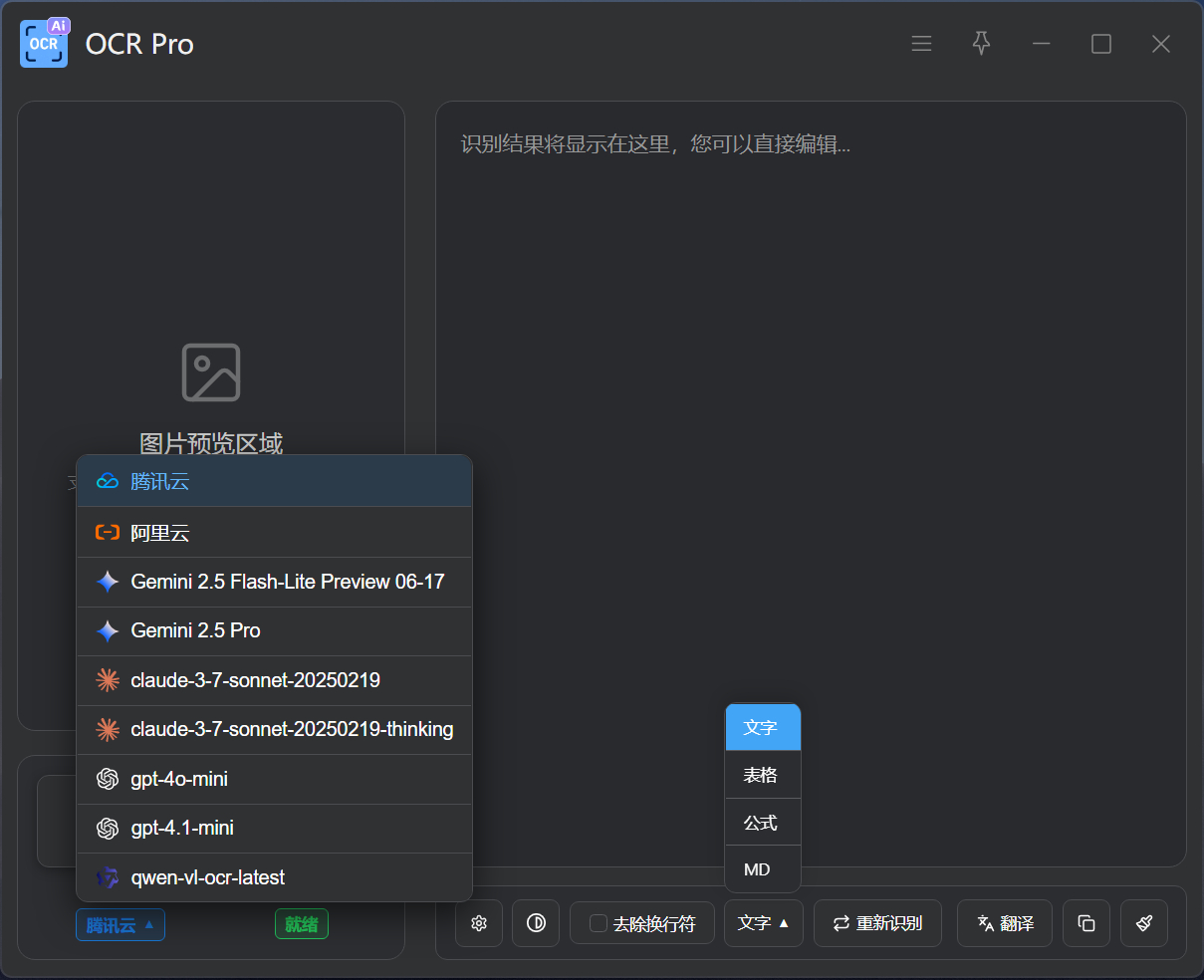Choose claude-3-7-sonnet-20250219 engine
Screen dimensions: 1204x980
(x=274, y=680)
